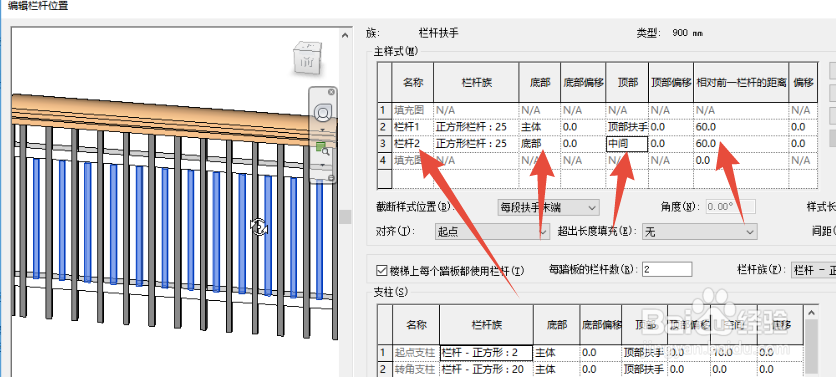Select the 栏杆1 name cell
The image size is (836, 377).
point(413,127)
